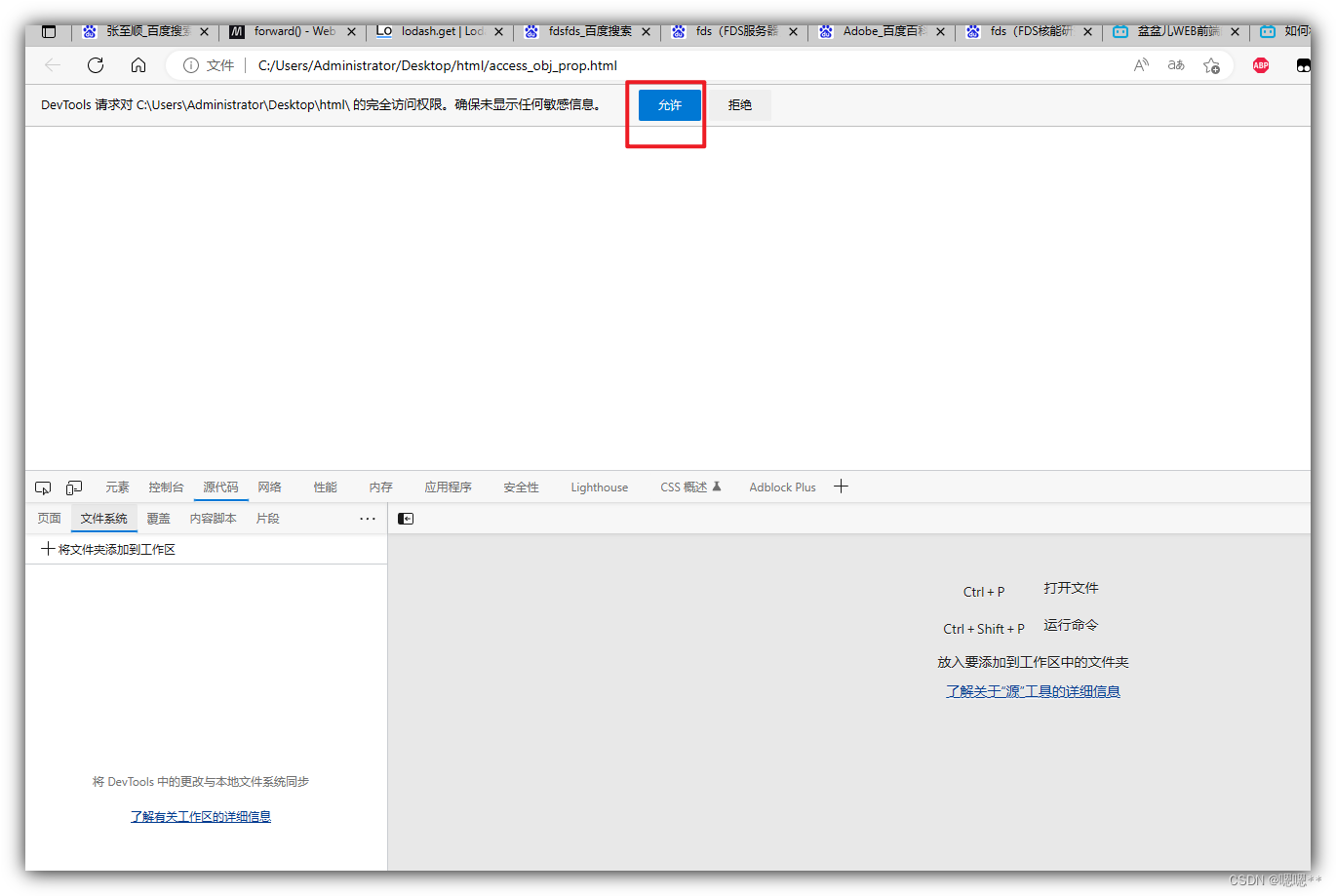Collapse the navigator pane toggle icon
The image size is (1336, 896).
click(x=406, y=519)
